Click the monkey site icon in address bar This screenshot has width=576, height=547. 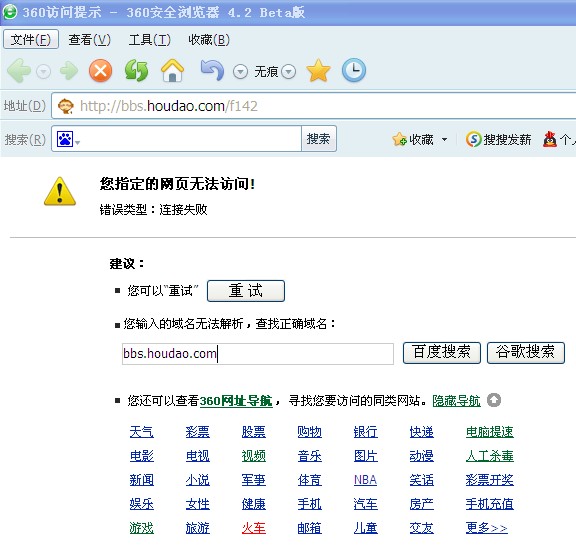pos(66,106)
